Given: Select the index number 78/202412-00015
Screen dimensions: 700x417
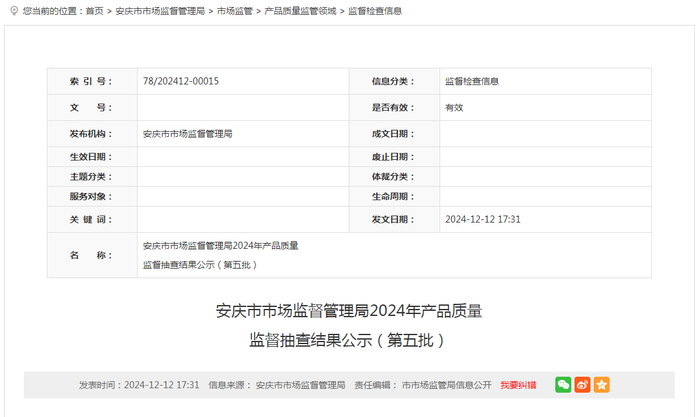Looking at the screenshot, I should pos(181,81).
